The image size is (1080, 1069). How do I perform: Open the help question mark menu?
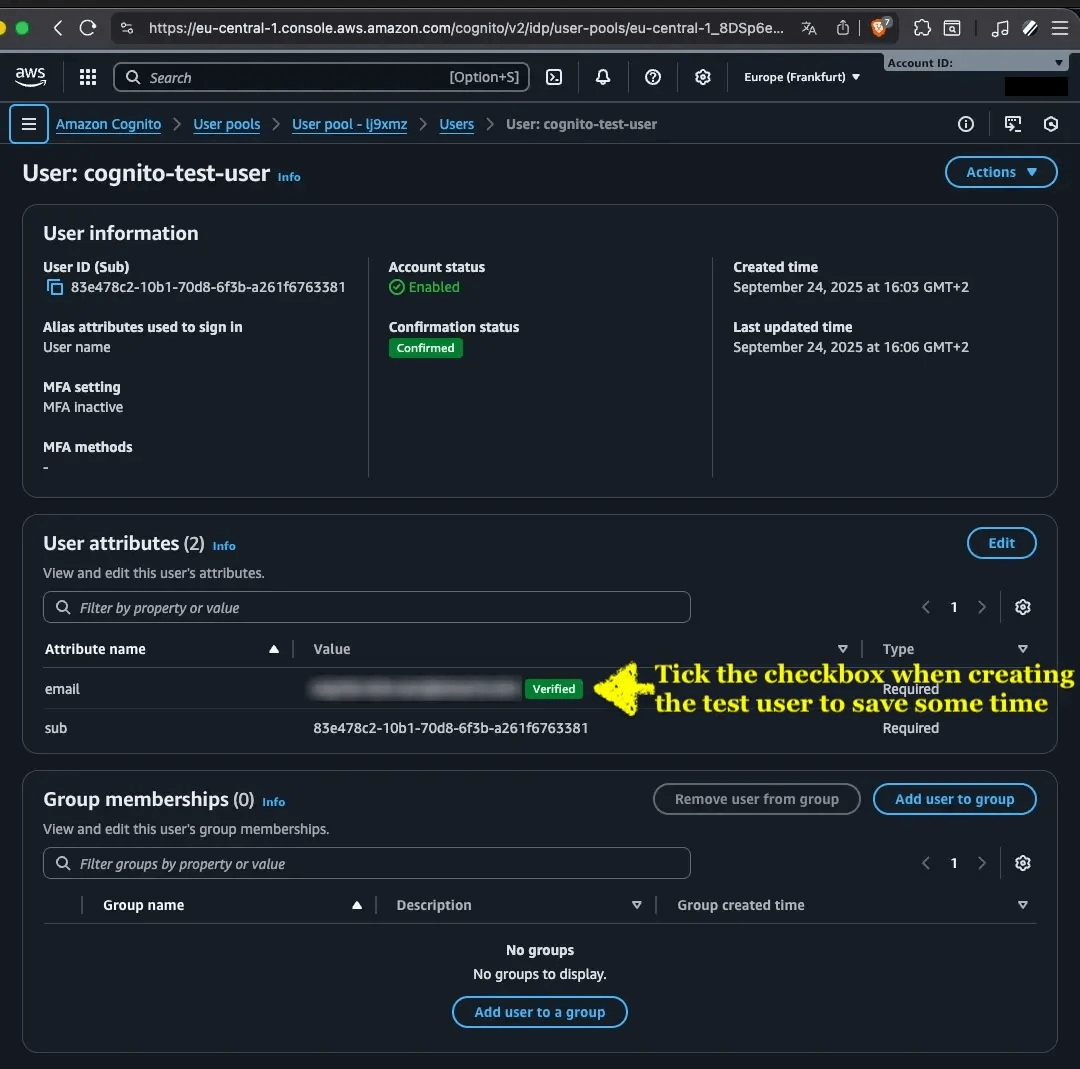coord(652,77)
